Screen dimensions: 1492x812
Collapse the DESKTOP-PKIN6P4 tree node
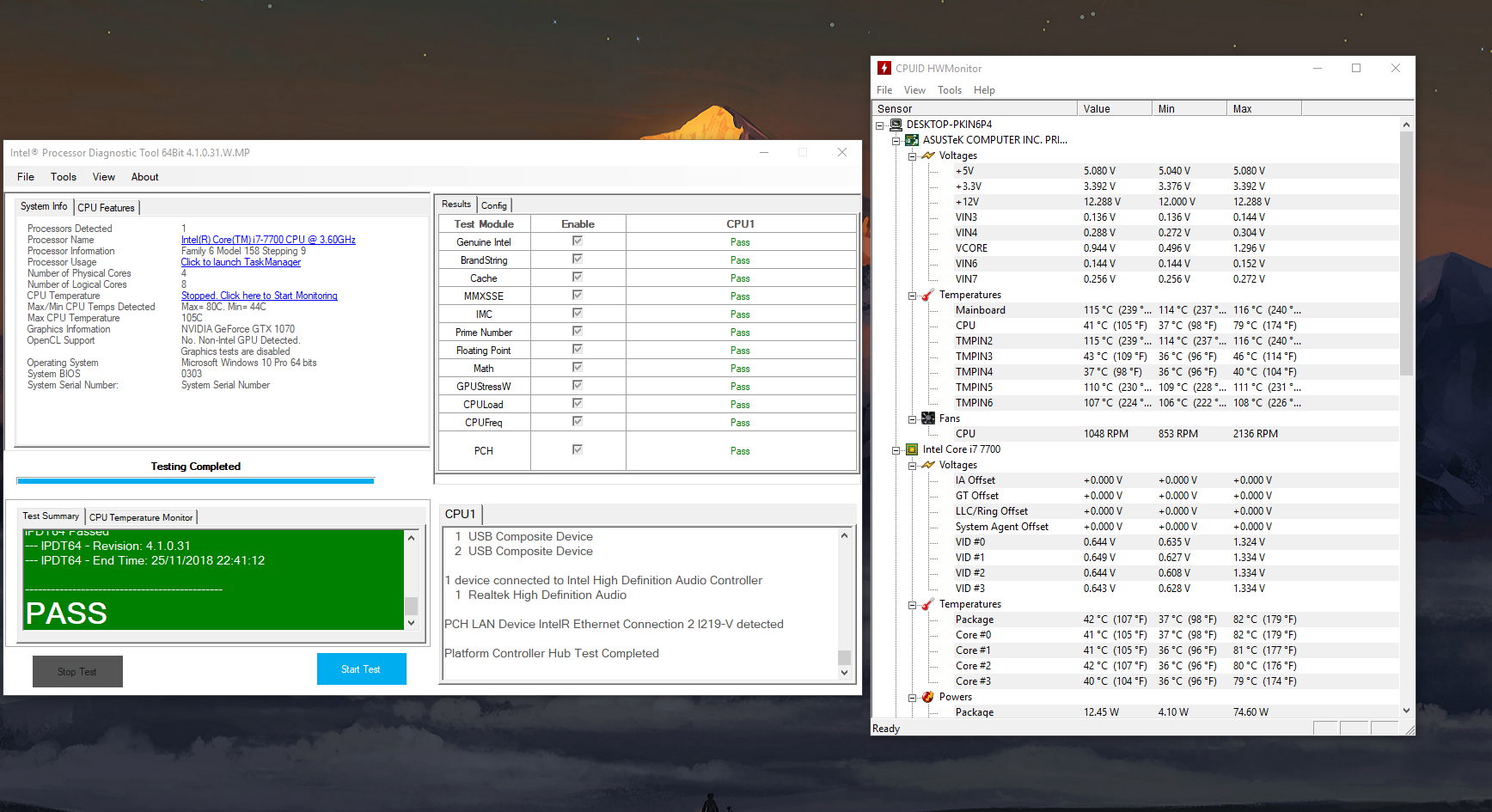pyautogui.click(x=880, y=125)
